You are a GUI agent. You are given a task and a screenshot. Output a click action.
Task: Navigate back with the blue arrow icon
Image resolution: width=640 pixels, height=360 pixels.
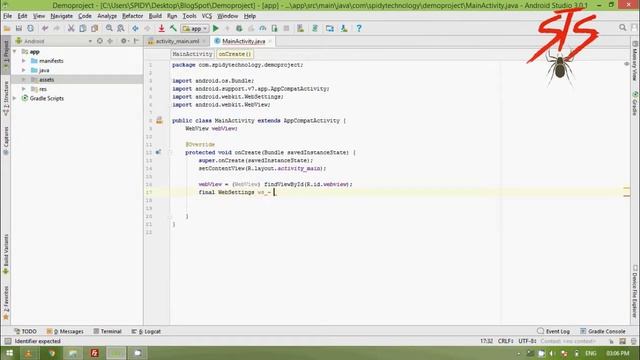point(135,29)
